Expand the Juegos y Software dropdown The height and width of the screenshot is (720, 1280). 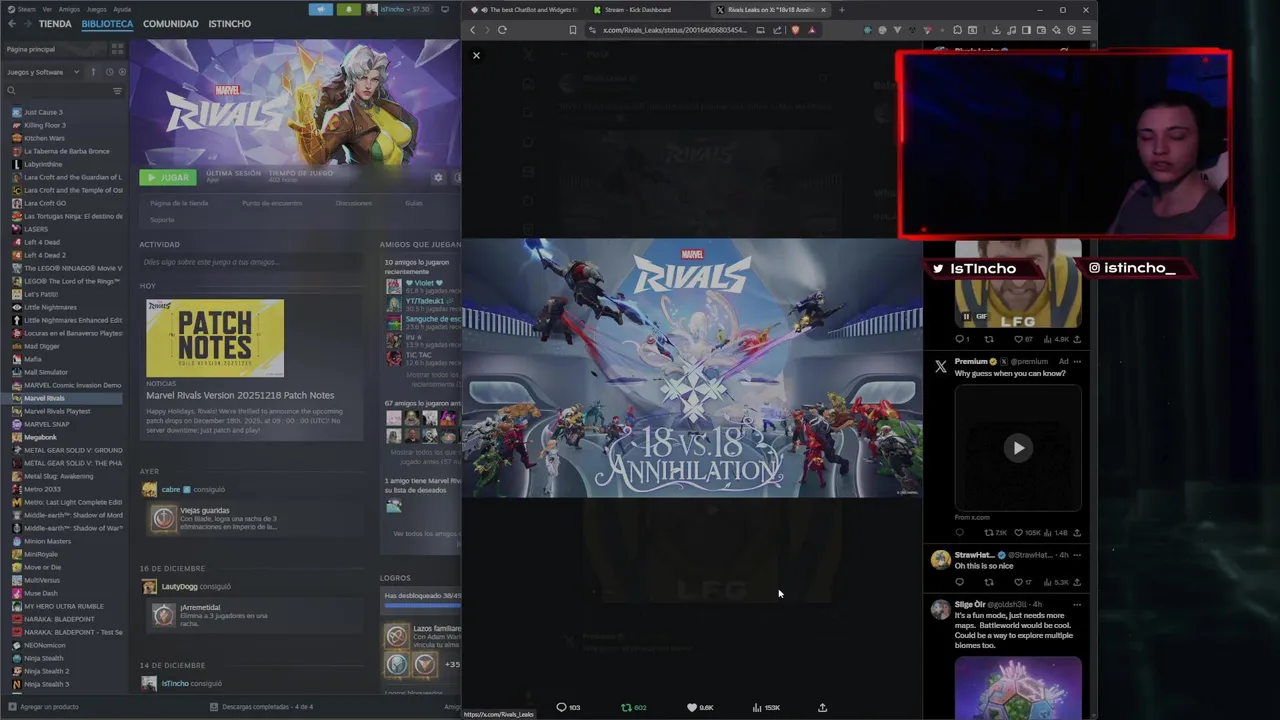point(43,72)
